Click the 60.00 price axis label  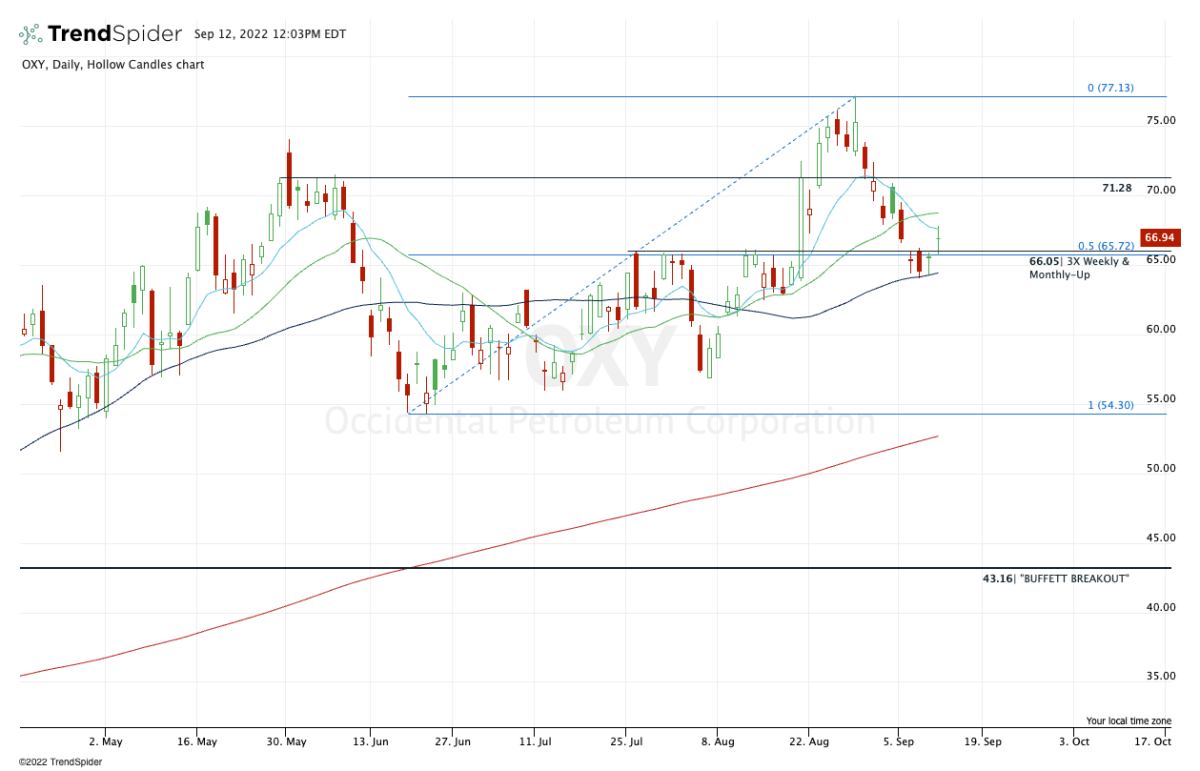pyautogui.click(x=1160, y=329)
